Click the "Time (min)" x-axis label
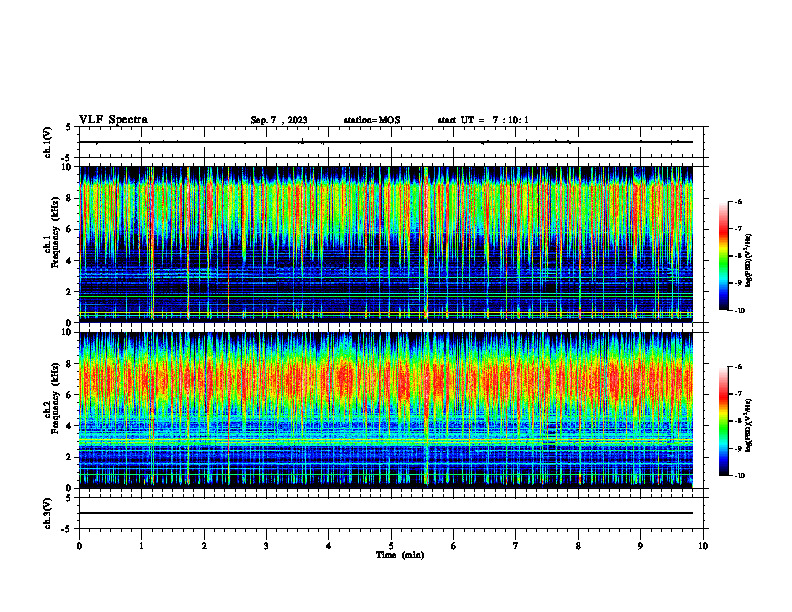 [x=400, y=555]
